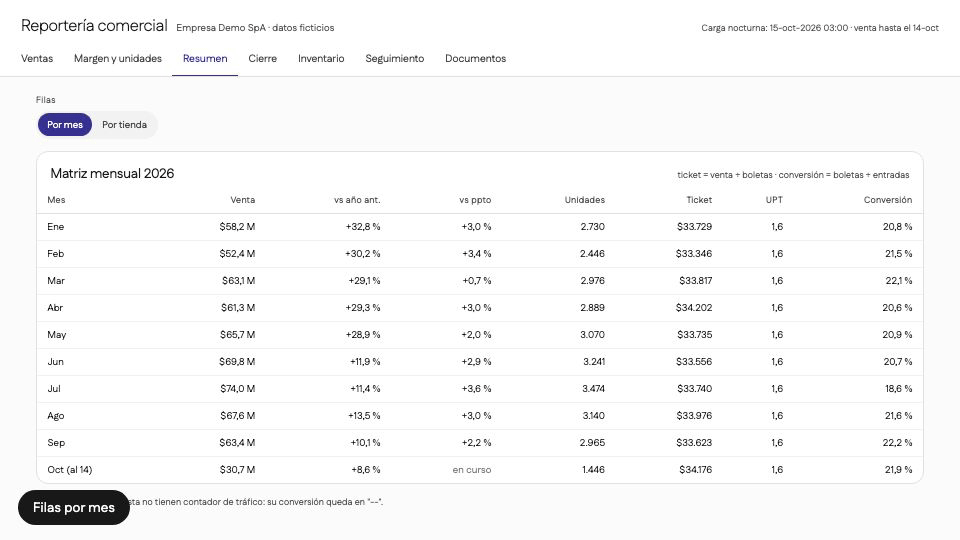
Task: Click the en curso budget status
Action: (471, 470)
